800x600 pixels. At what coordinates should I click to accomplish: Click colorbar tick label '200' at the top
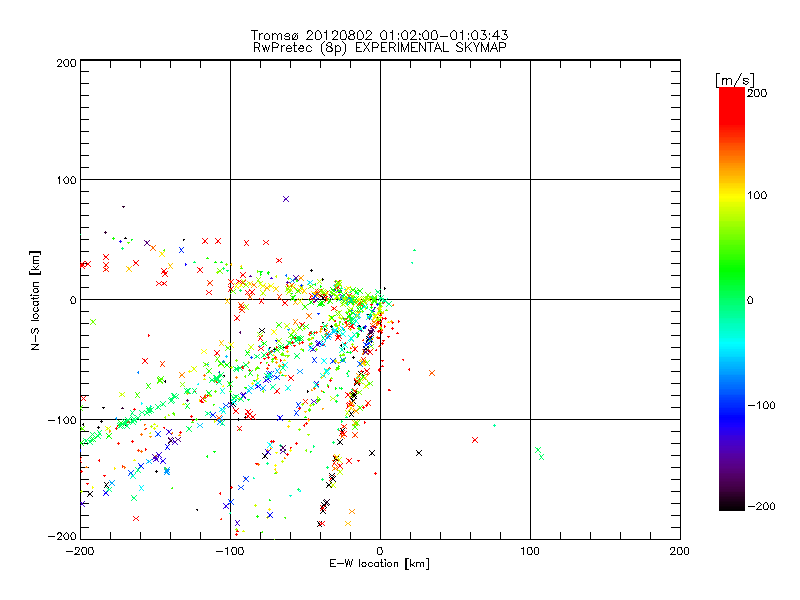click(757, 93)
